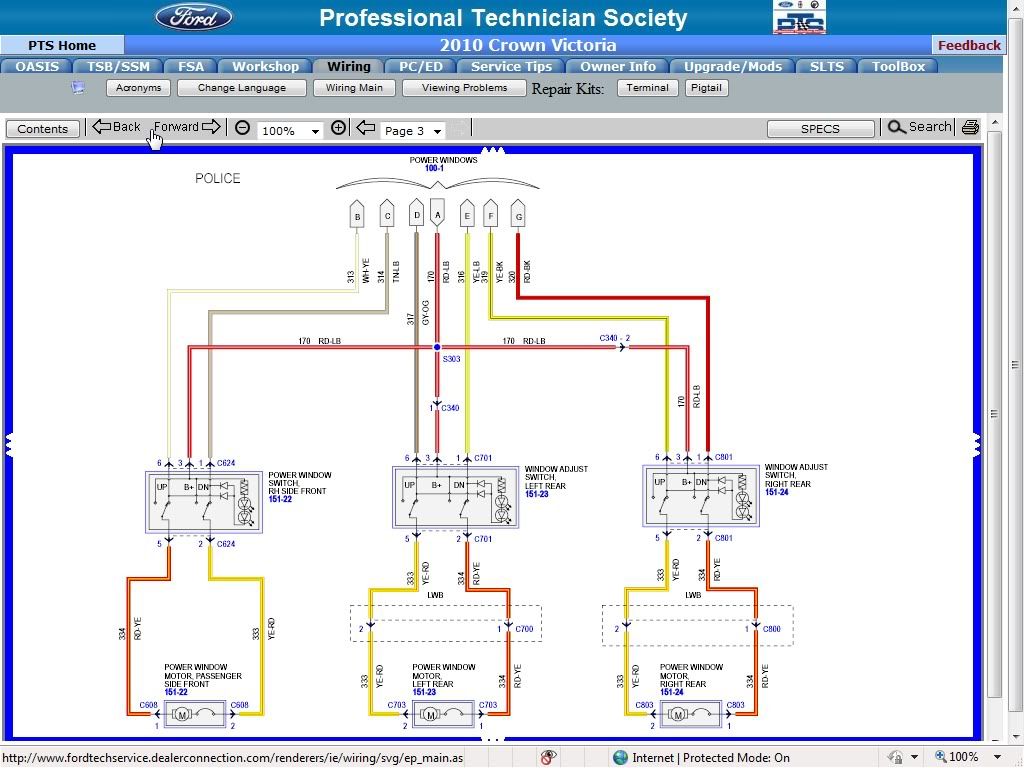Open the ToolBox tab
This screenshot has width=1024, height=768.
[899, 67]
